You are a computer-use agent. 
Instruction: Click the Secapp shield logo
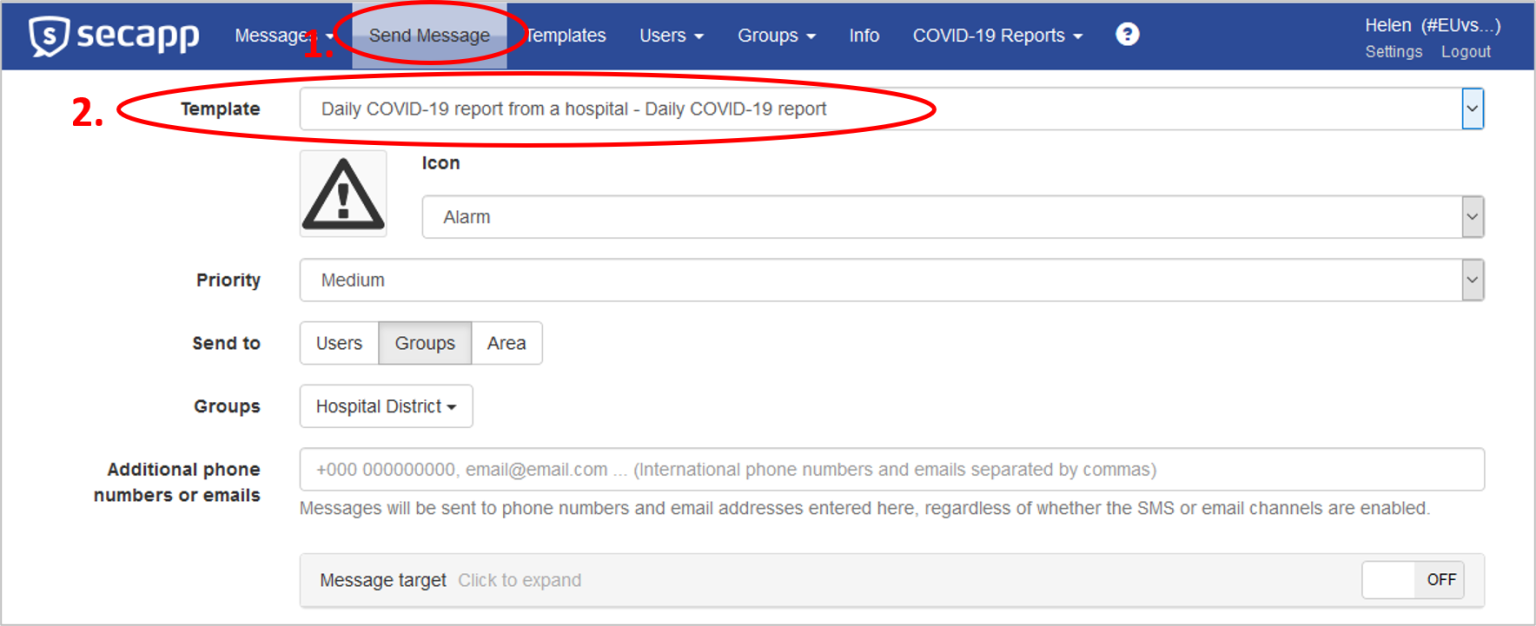coord(49,36)
